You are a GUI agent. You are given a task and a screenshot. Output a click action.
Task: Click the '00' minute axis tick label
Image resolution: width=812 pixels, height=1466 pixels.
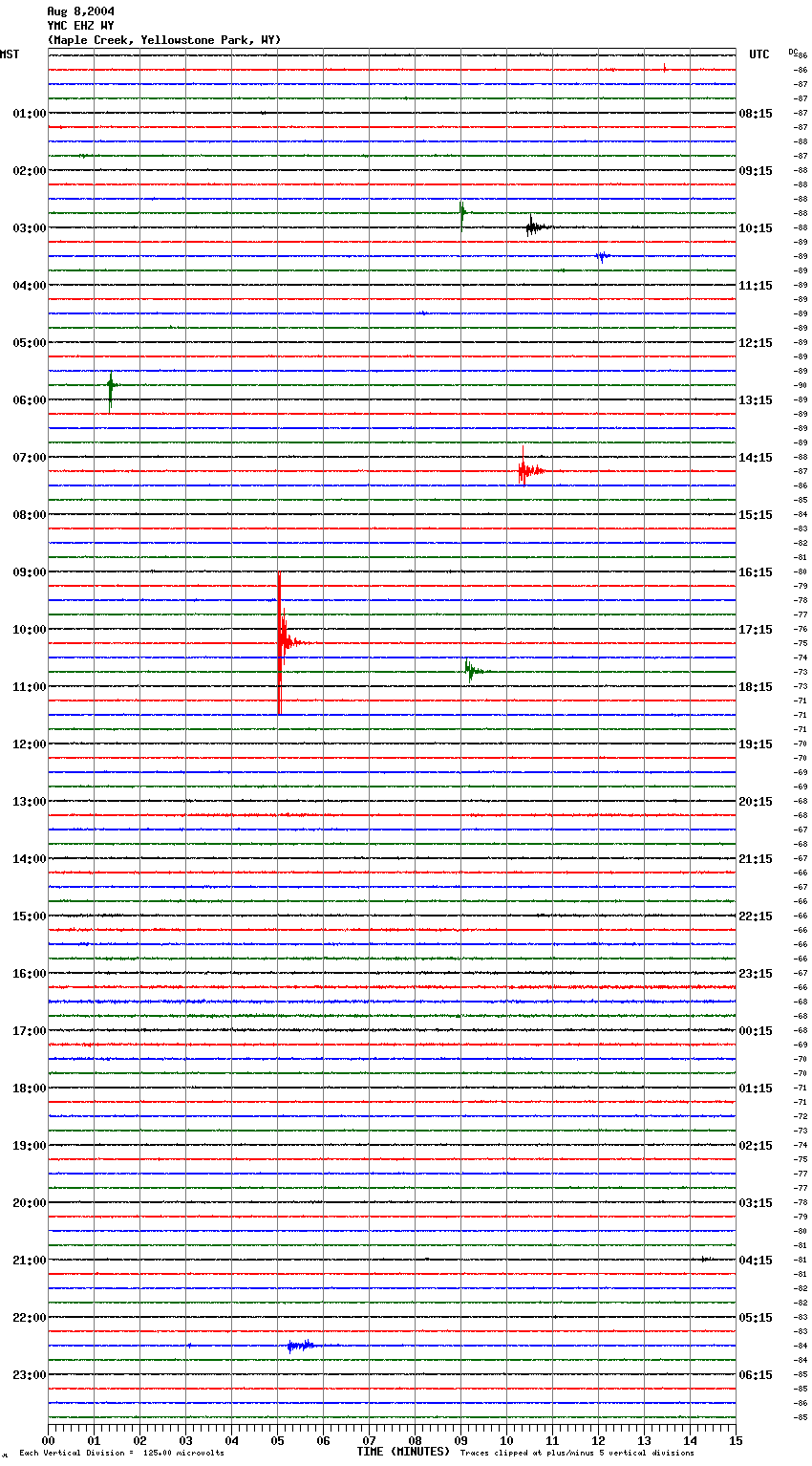tap(48, 1440)
